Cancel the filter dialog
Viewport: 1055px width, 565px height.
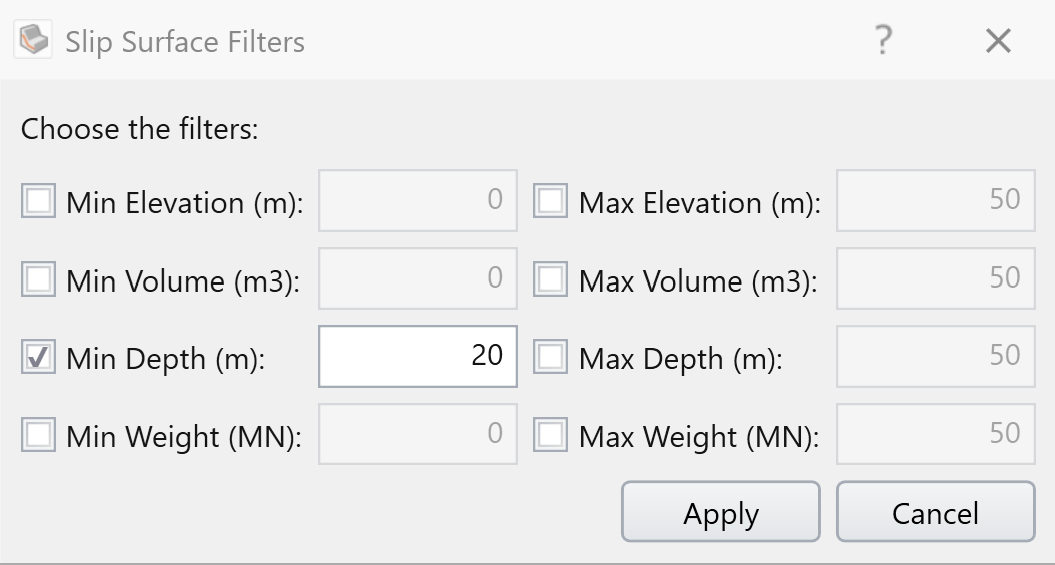(x=936, y=512)
